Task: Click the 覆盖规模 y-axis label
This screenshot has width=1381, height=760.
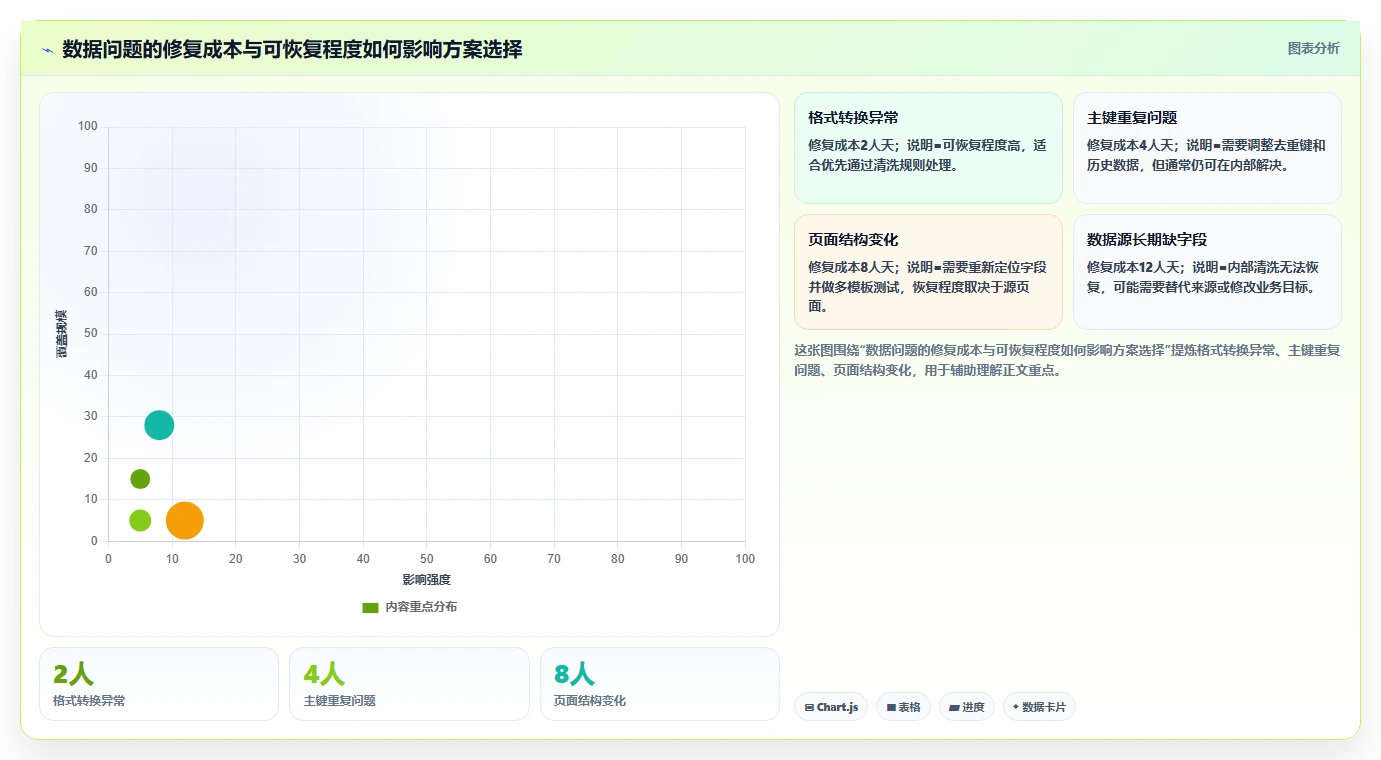Action: pos(62,334)
